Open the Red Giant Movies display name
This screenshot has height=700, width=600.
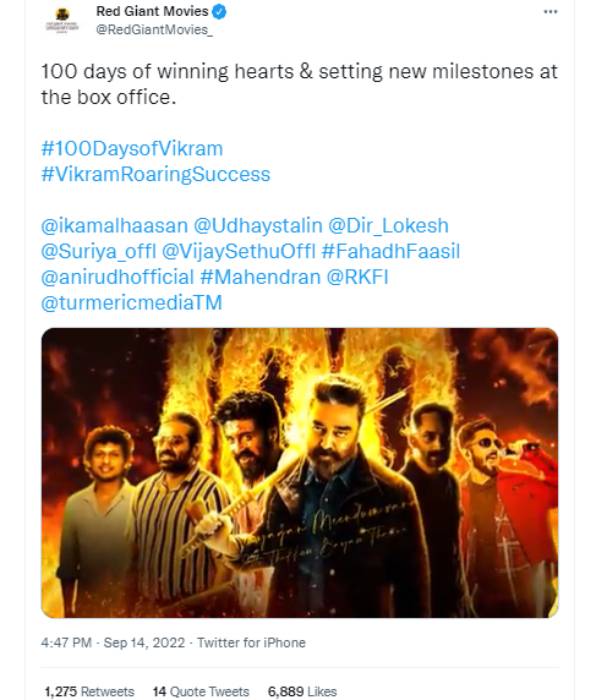(152, 12)
